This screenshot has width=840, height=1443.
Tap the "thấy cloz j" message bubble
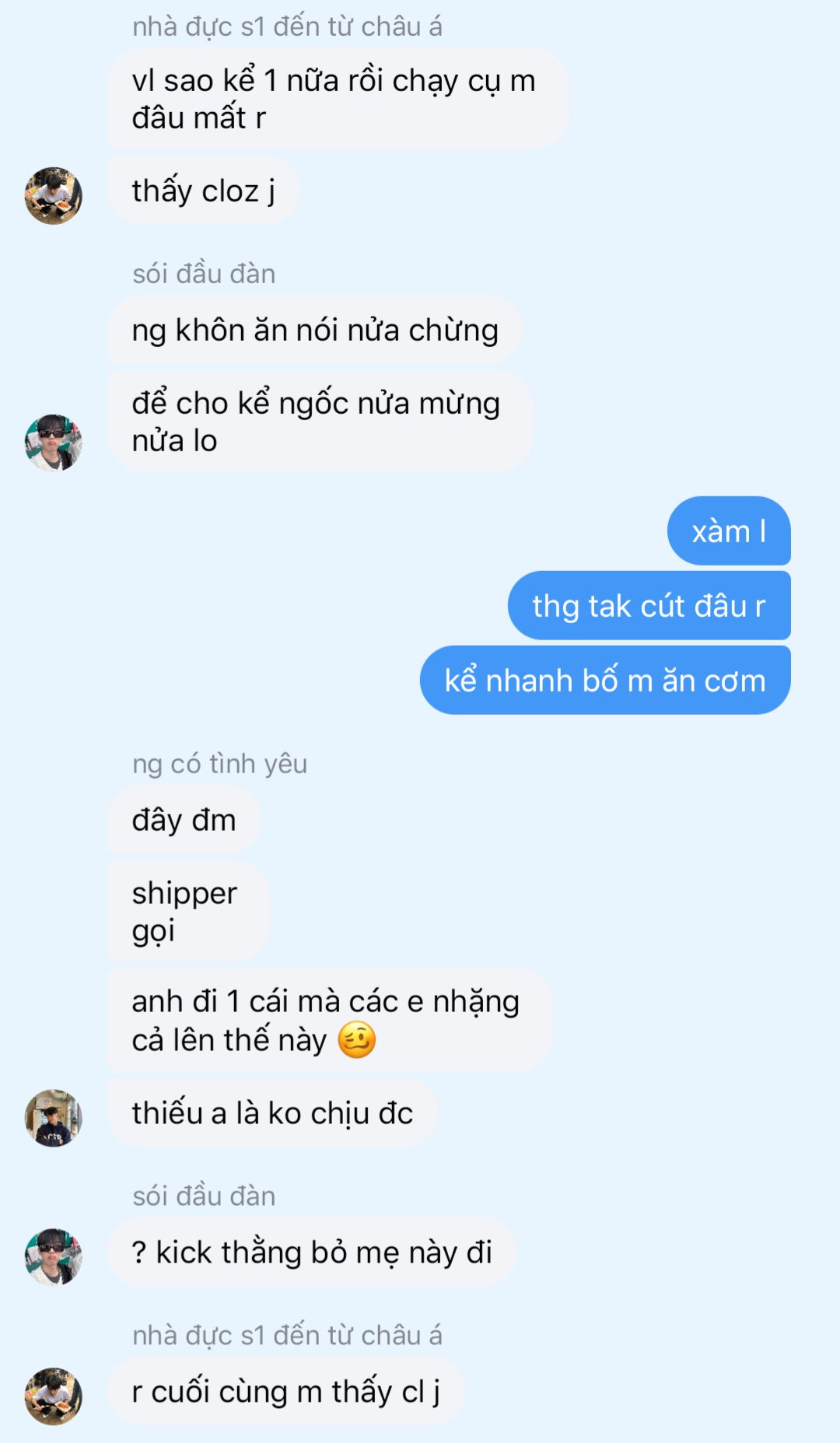tap(203, 191)
